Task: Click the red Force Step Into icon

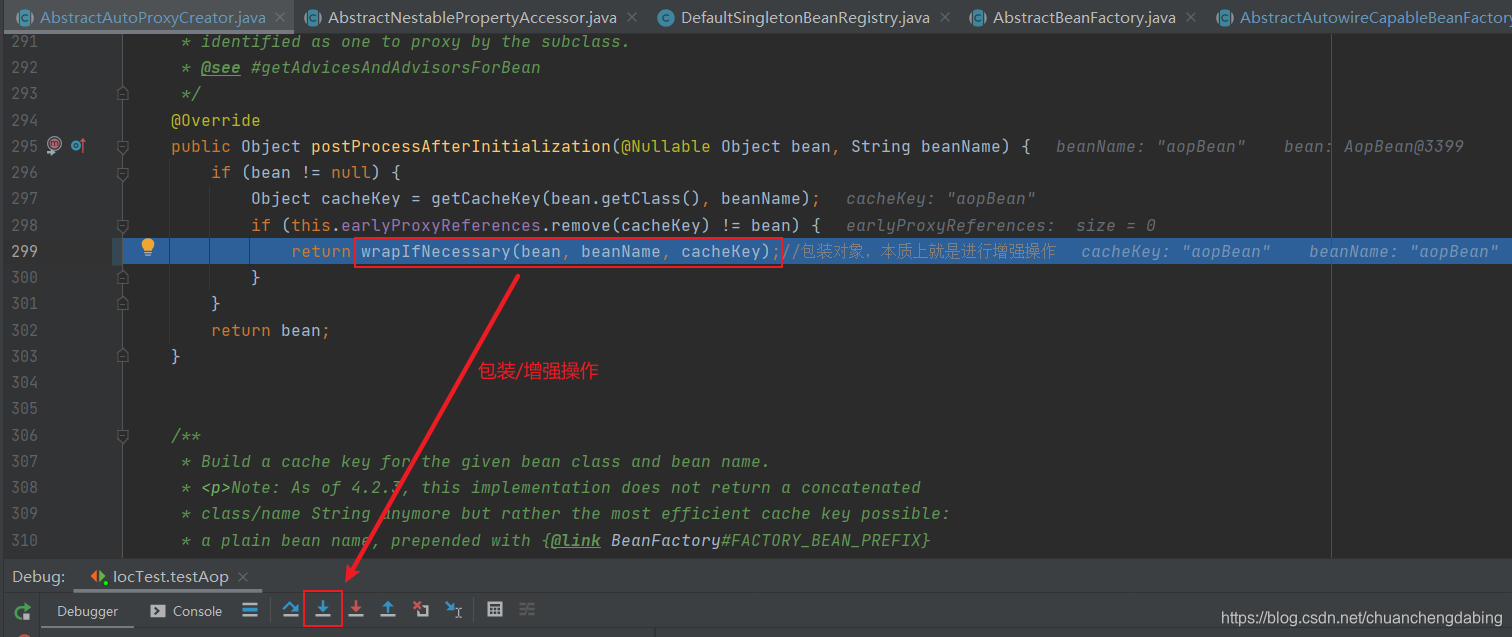Action: [x=355, y=609]
